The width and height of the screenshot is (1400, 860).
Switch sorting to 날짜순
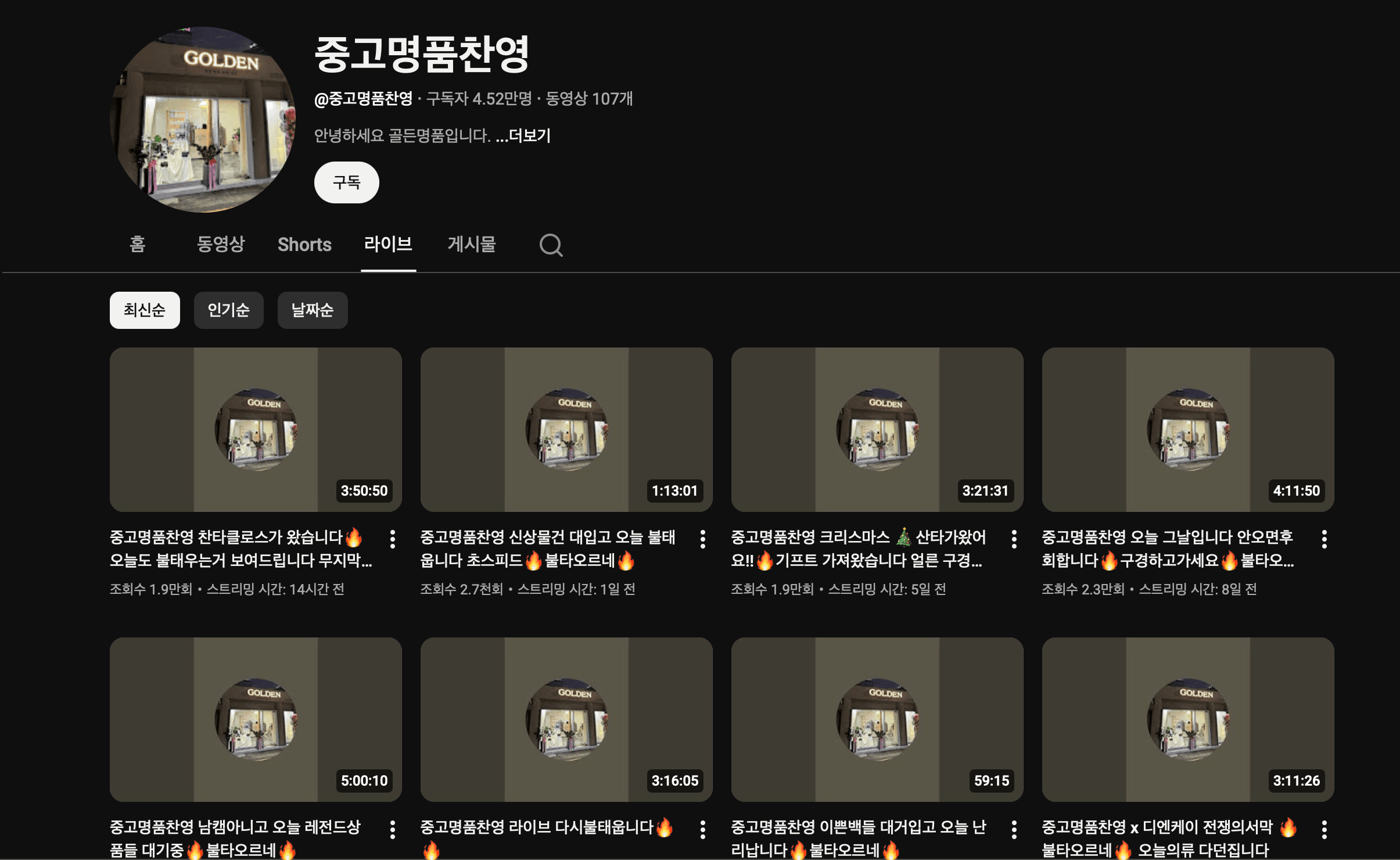pyautogui.click(x=312, y=310)
